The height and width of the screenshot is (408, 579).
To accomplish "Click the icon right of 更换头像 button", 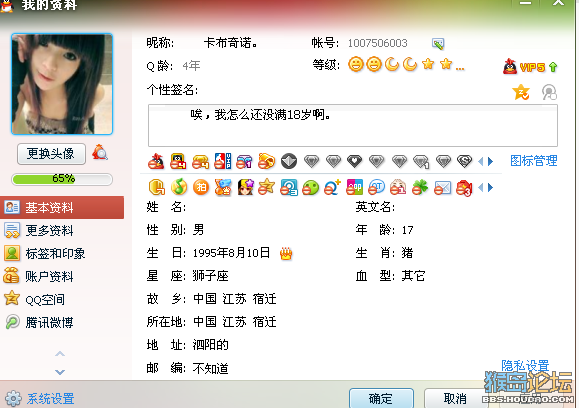I will tap(100, 153).
